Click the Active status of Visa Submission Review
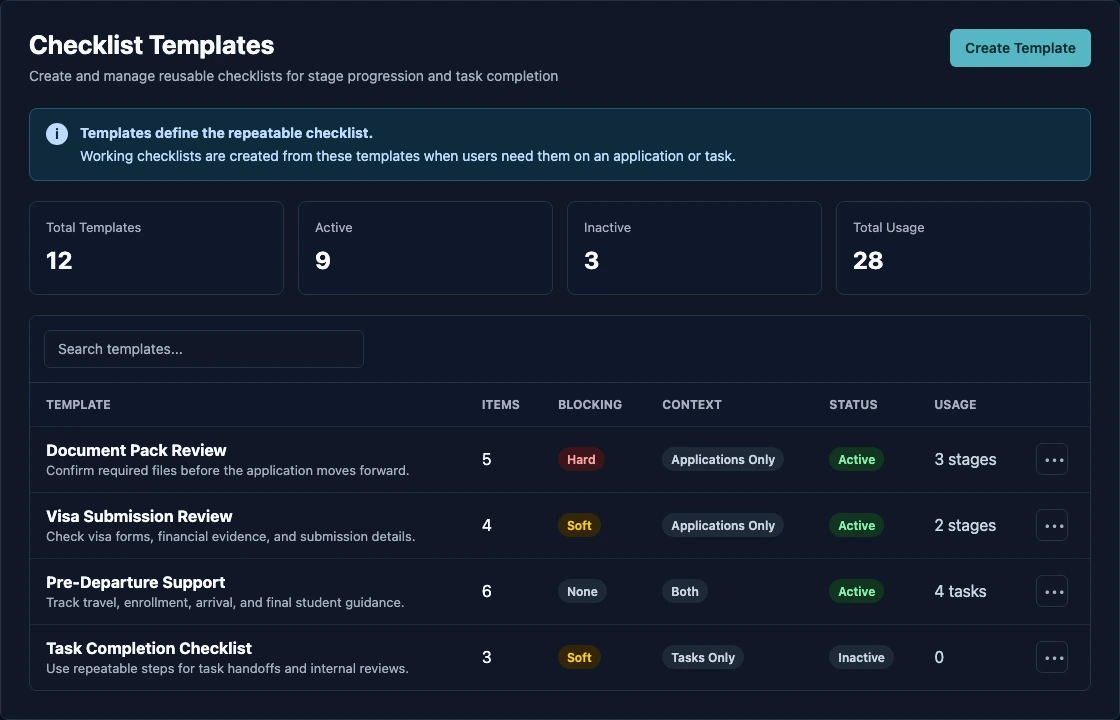1120x720 pixels. click(856, 525)
